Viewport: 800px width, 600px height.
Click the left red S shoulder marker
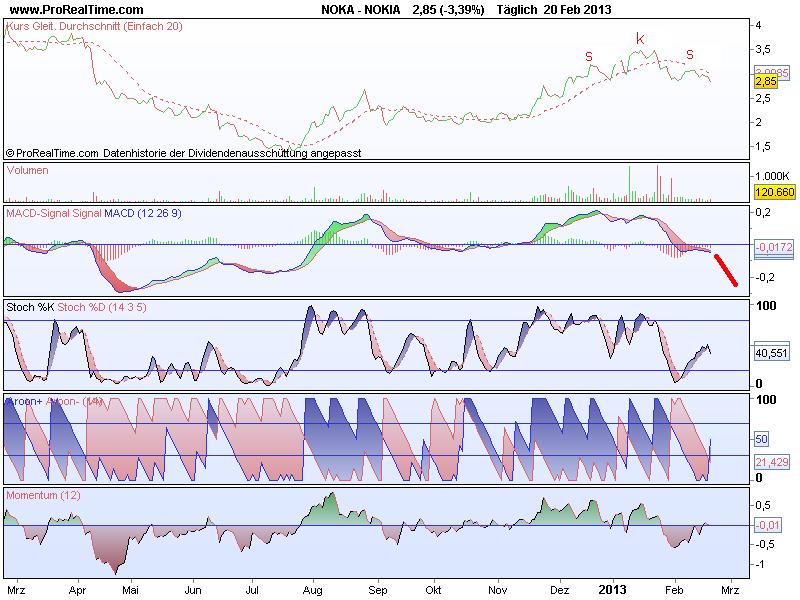[x=589, y=57]
